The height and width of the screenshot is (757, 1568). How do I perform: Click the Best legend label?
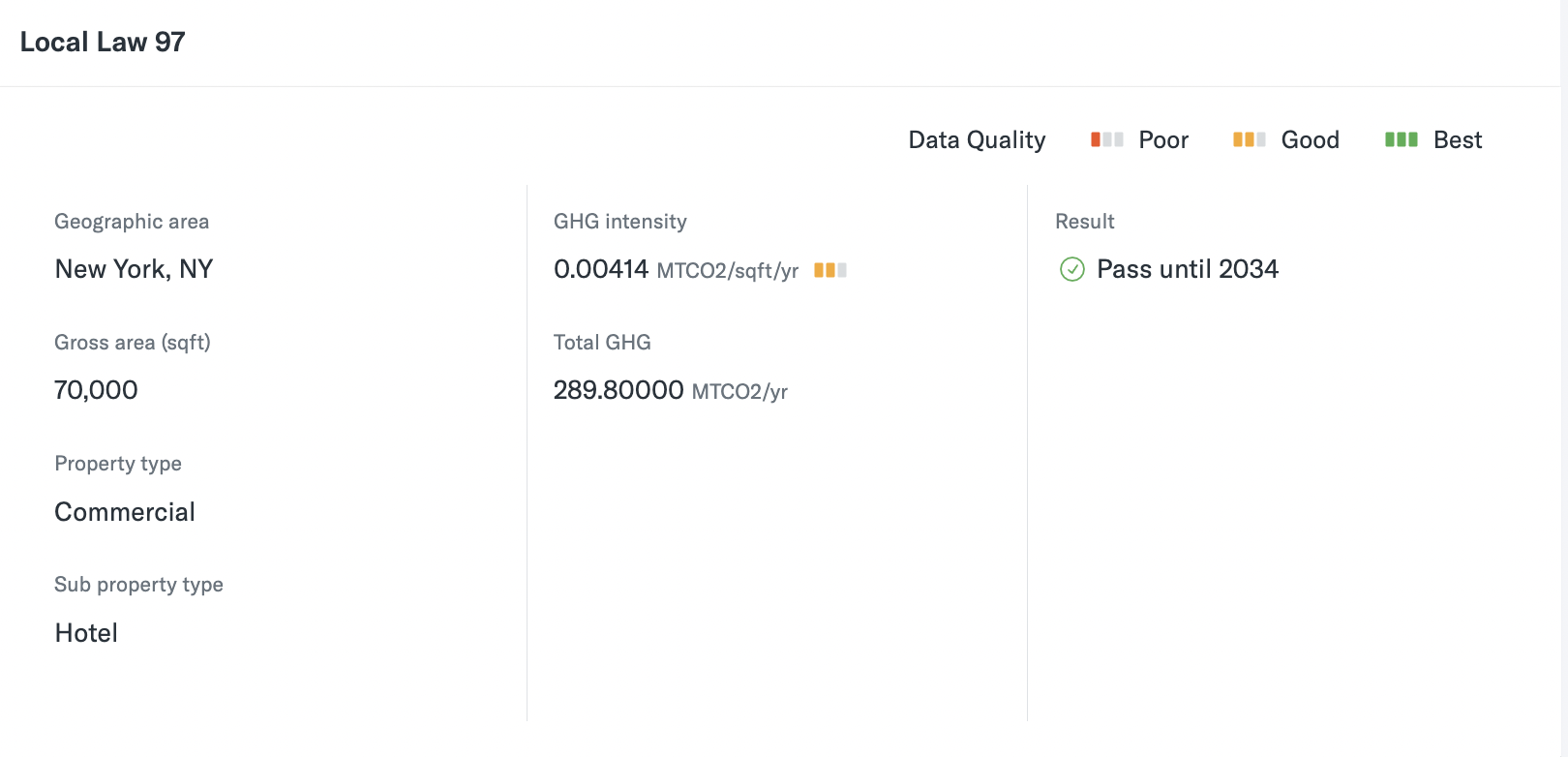[x=1458, y=140]
